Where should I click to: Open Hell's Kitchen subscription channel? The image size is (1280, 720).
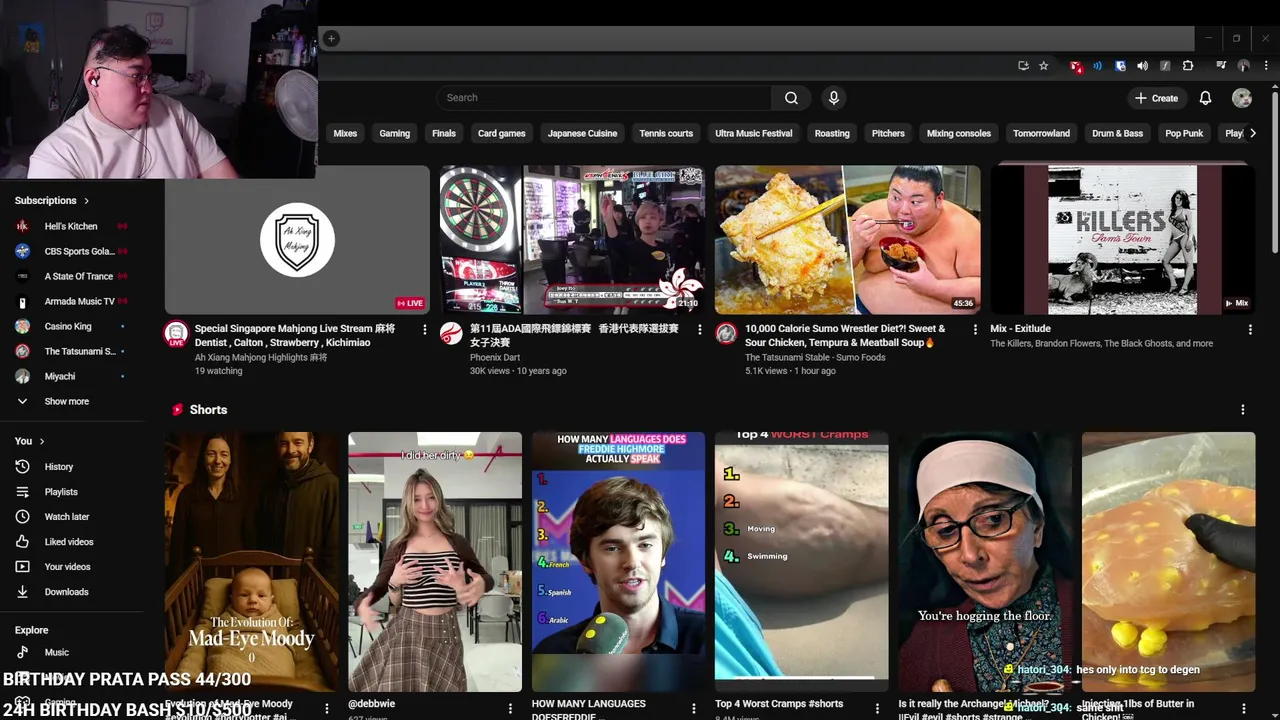coord(71,226)
